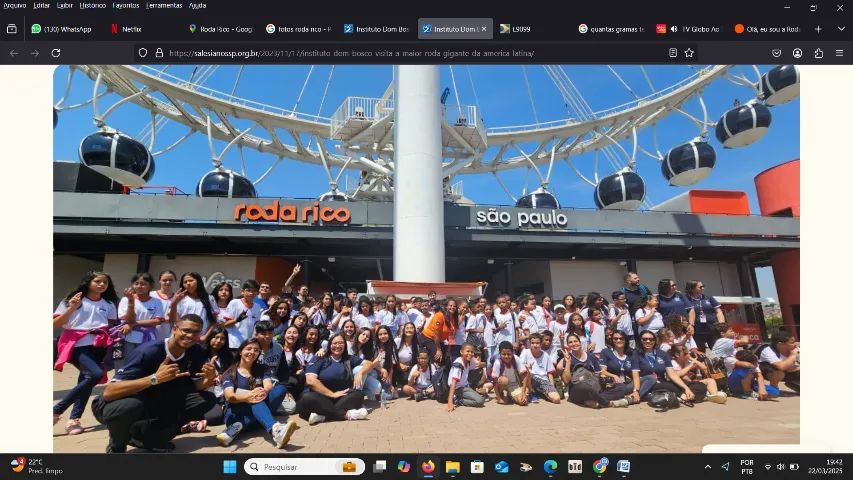Open the bld app on the taskbar
This screenshot has width=853, height=480.
click(575, 467)
